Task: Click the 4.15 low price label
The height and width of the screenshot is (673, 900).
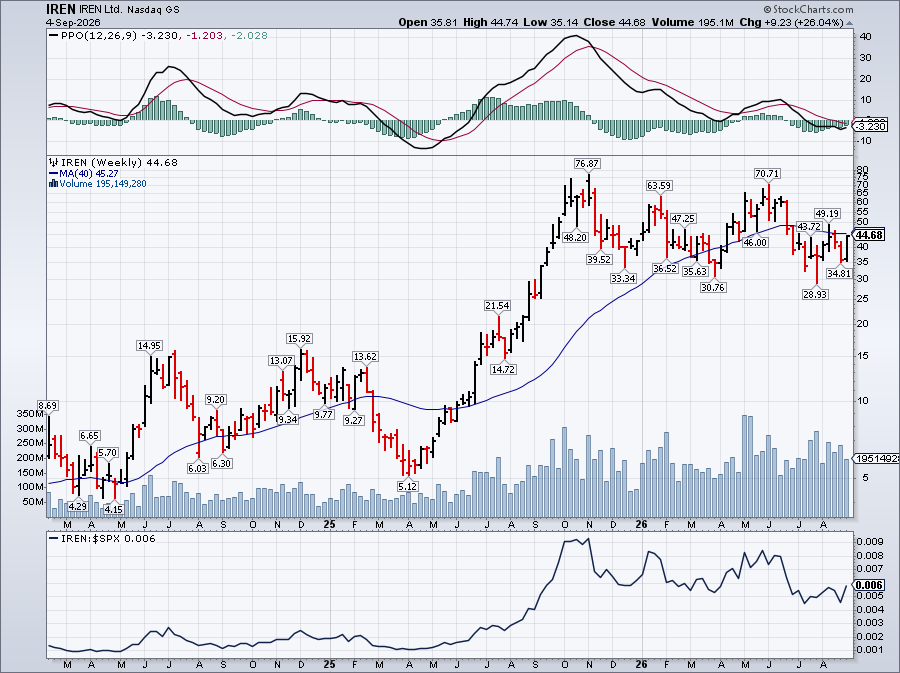Action: (113, 509)
